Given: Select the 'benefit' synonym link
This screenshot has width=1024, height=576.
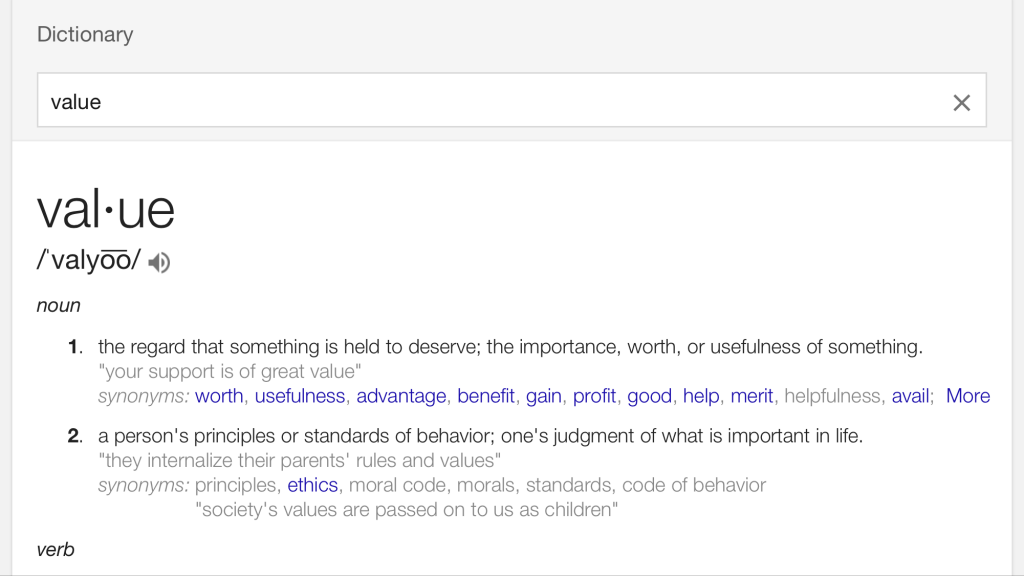Looking at the screenshot, I should click(486, 396).
